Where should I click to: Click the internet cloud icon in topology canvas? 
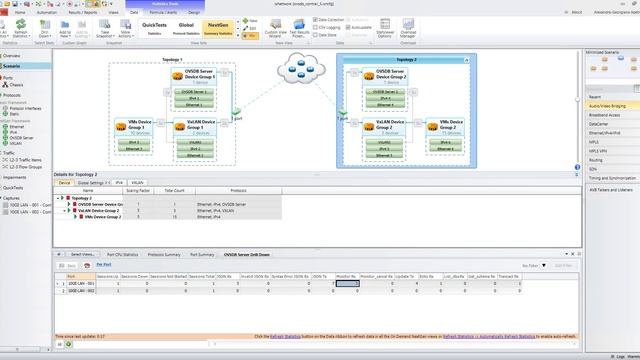(301, 68)
